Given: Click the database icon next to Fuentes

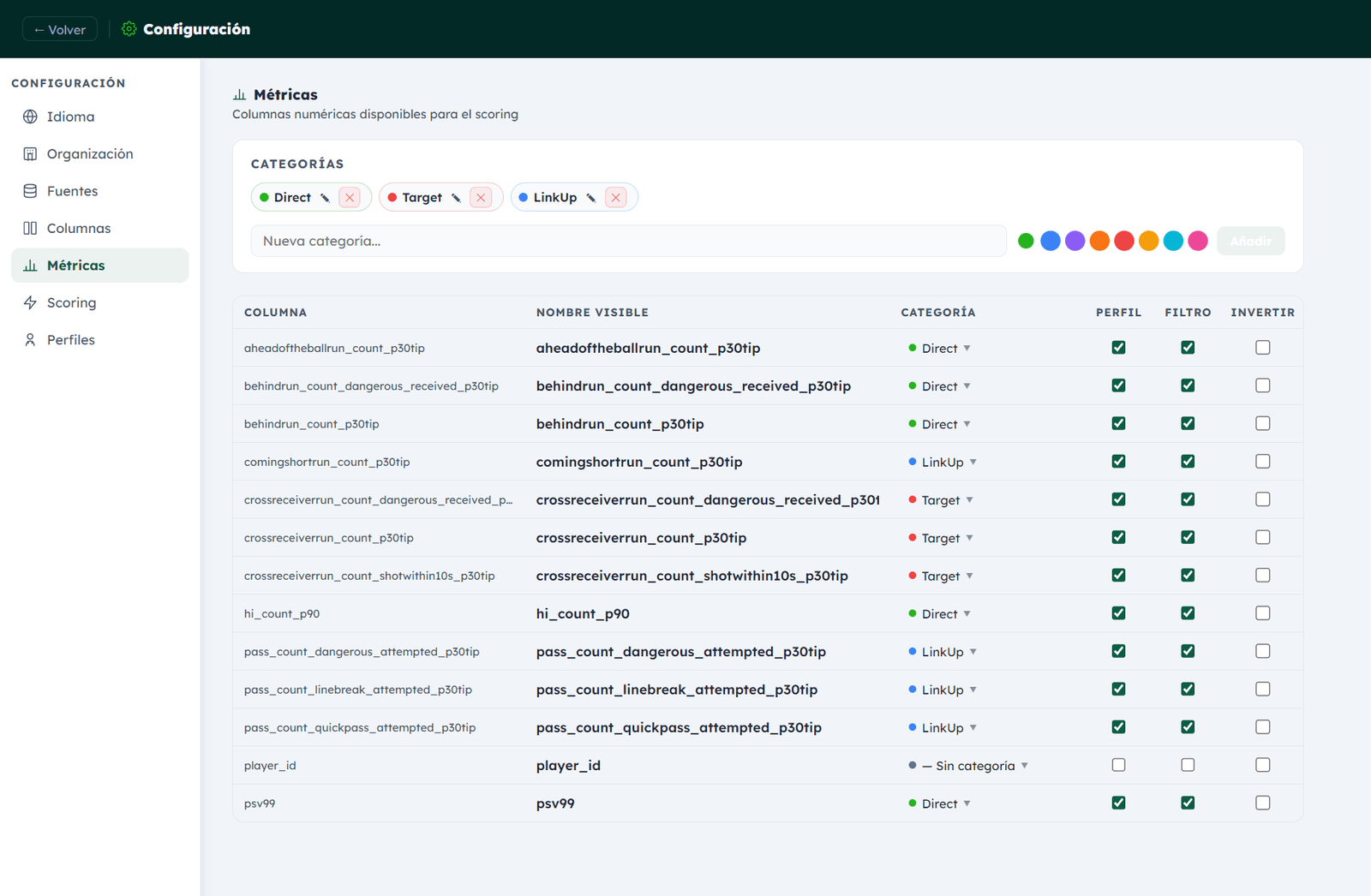Looking at the screenshot, I should click(30, 191).
